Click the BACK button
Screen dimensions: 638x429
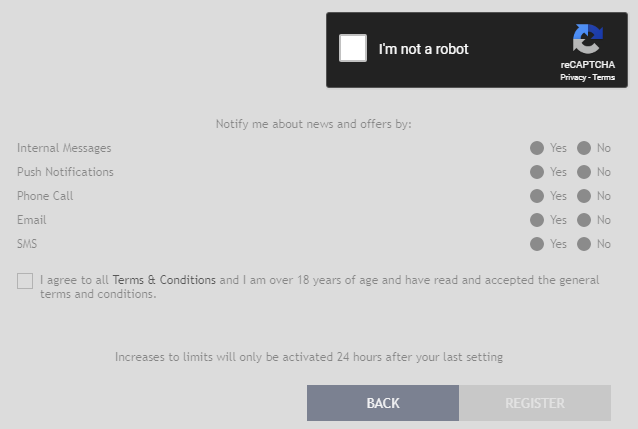tap(383, 403)
